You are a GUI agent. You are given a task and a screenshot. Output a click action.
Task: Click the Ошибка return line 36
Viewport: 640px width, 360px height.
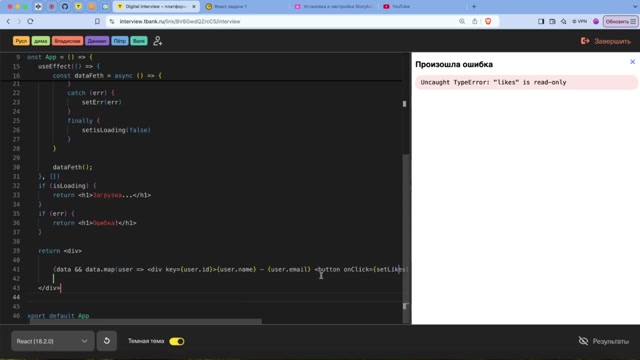(x=94, y=223)
